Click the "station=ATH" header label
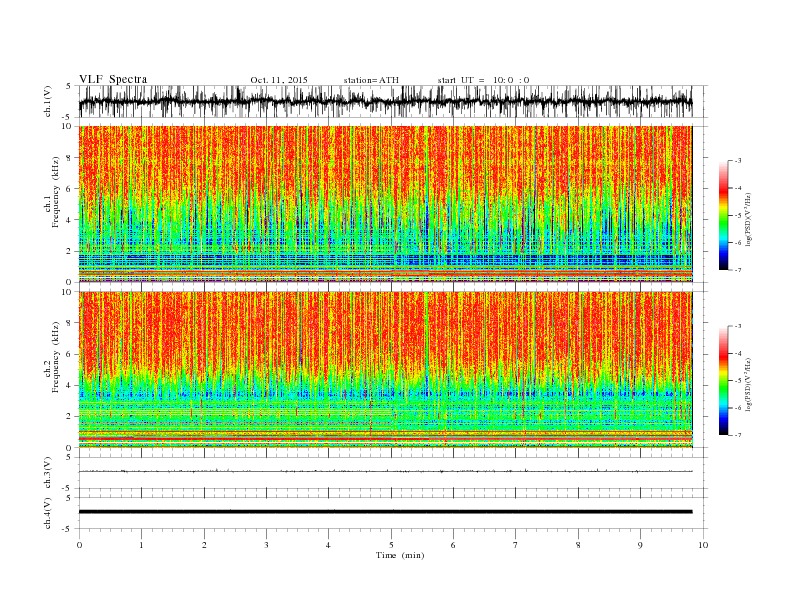 coord(371,80)
